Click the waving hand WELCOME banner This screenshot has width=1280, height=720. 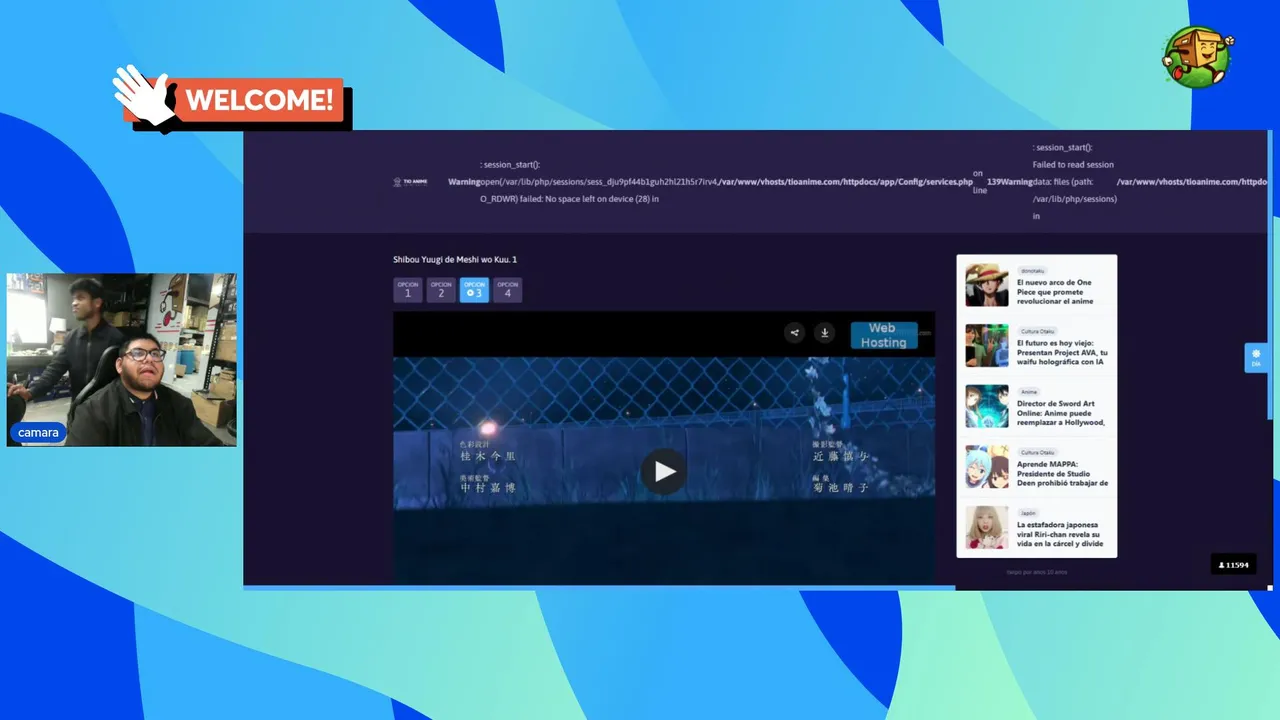pyautogui.click(x=232, y=100)
